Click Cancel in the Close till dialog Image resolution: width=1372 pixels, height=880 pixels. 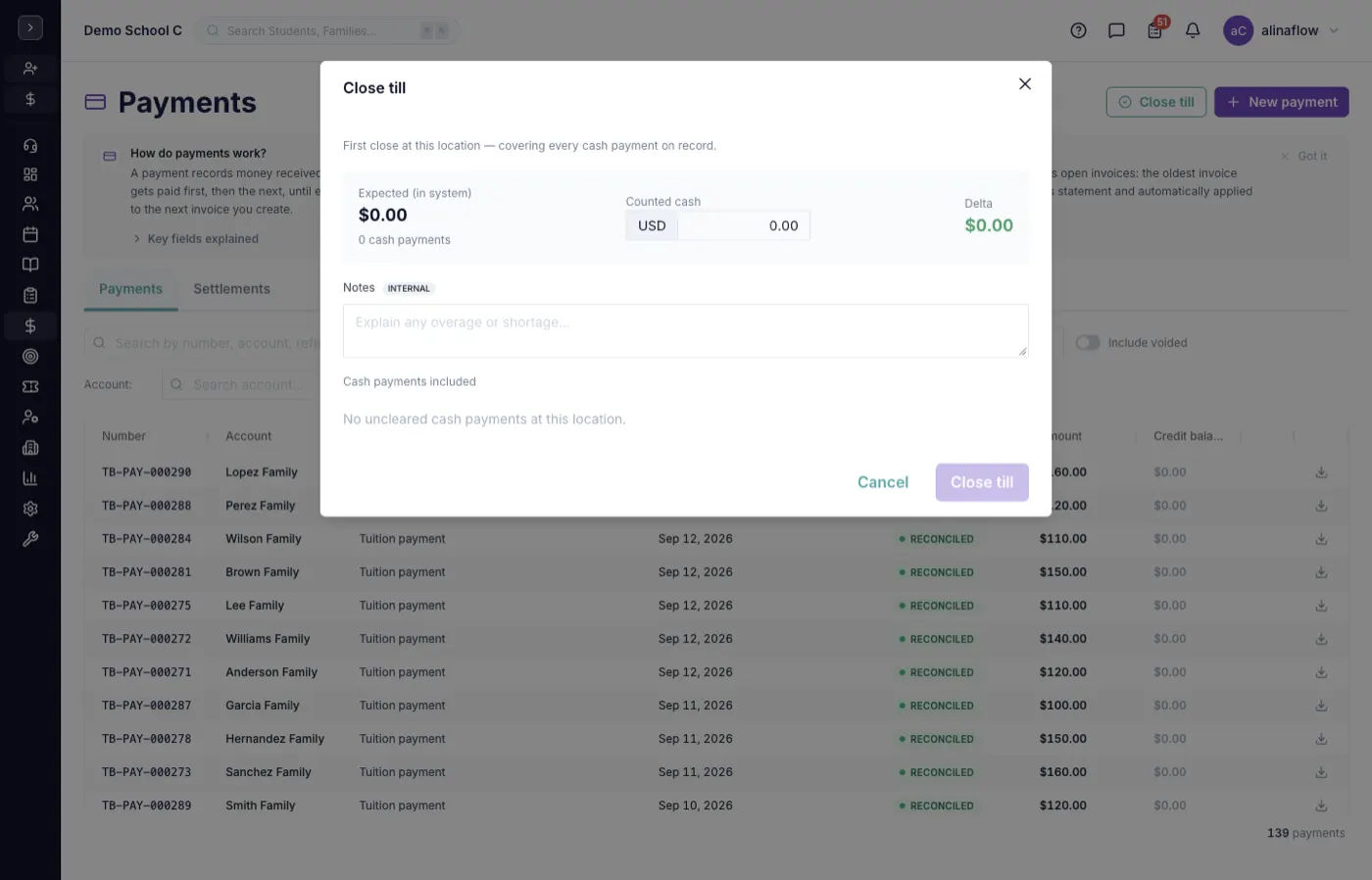click(x=883, y=482)
